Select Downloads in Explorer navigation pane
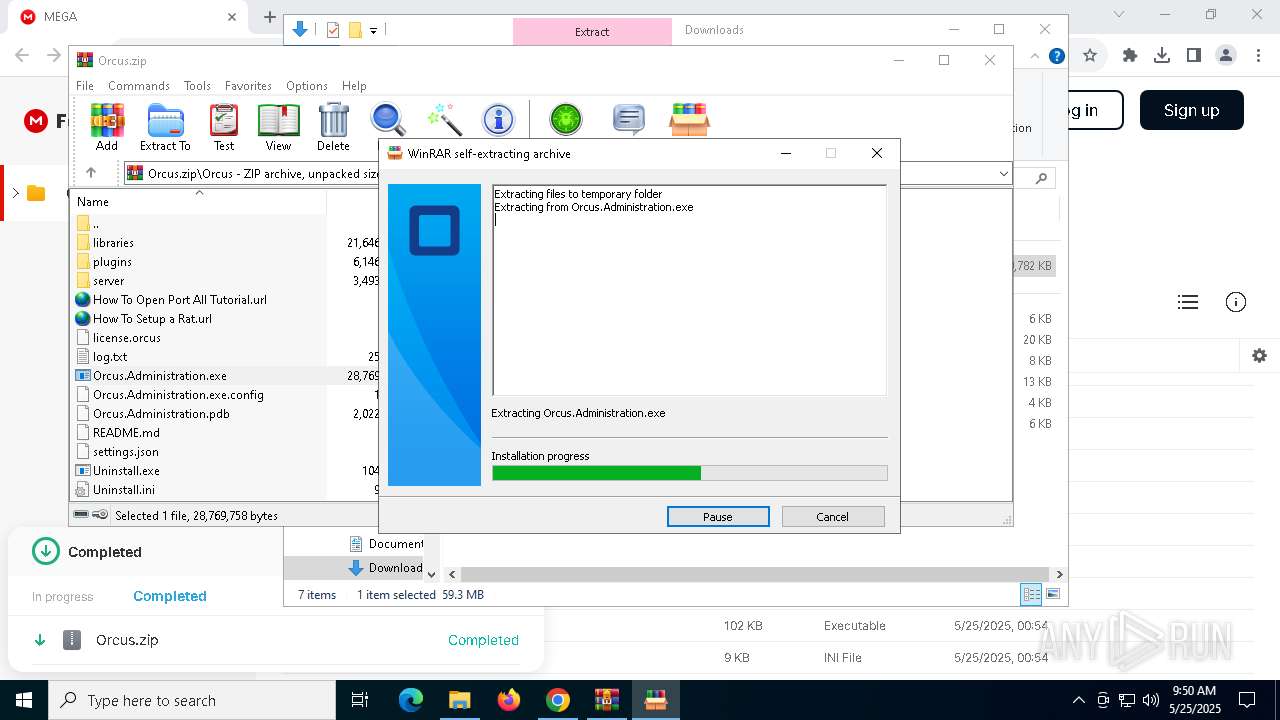The height and width of the screenshot is (720, 1280). 385,567
